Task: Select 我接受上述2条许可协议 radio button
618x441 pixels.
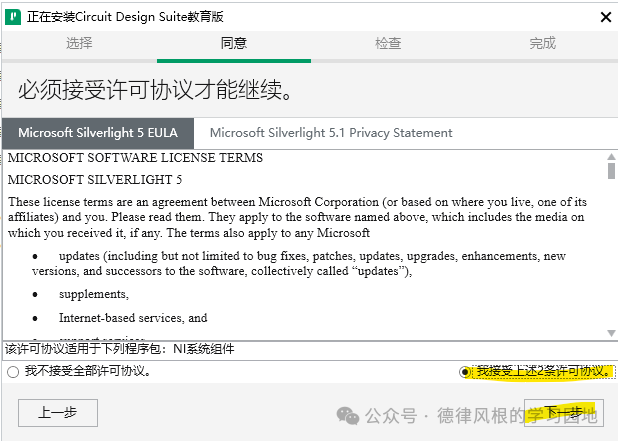Action: tap(465, 372)
